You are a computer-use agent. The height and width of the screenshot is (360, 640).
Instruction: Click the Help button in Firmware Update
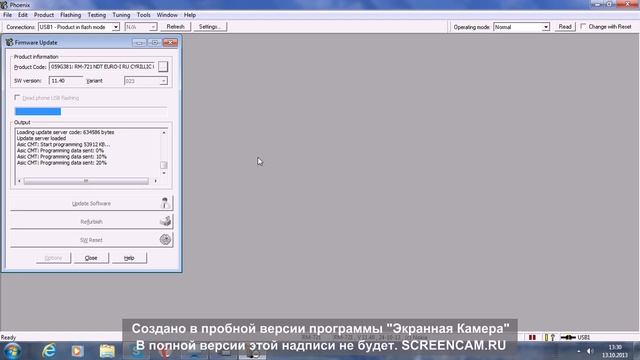click(129, 258)
